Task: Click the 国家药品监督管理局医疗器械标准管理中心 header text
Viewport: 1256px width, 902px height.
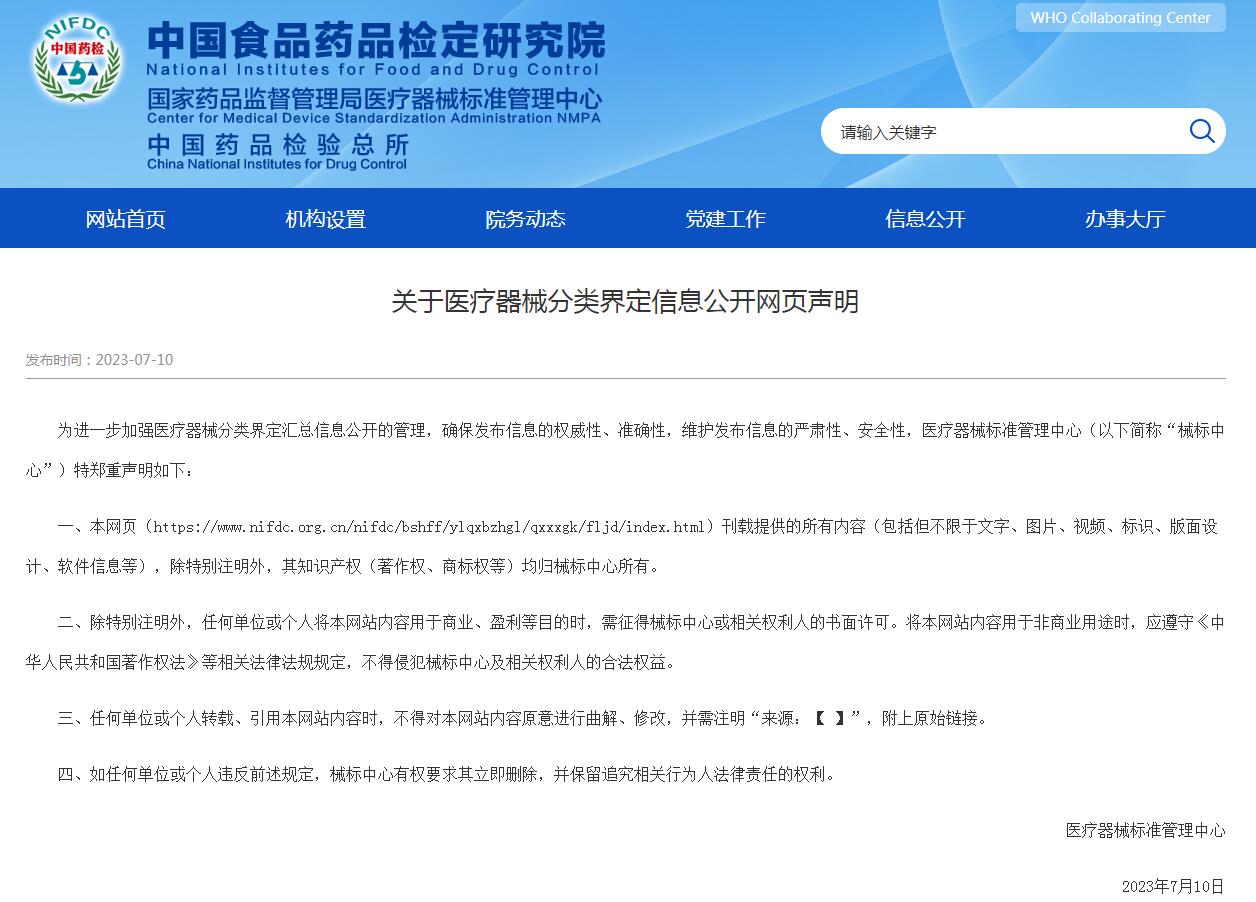Action: [374, 99]
